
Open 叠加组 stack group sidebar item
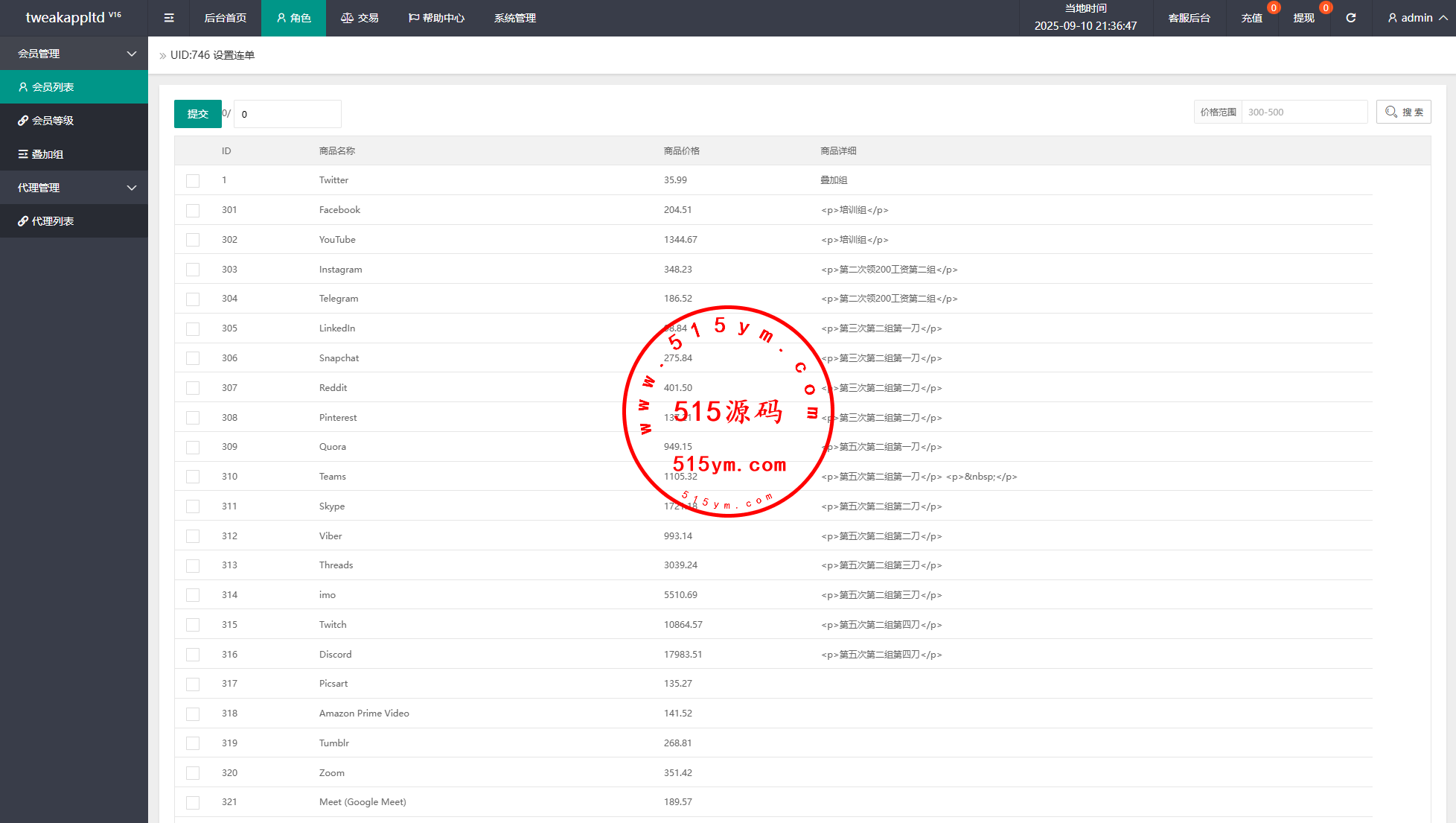pyautogui.click(x=74, y=154)
